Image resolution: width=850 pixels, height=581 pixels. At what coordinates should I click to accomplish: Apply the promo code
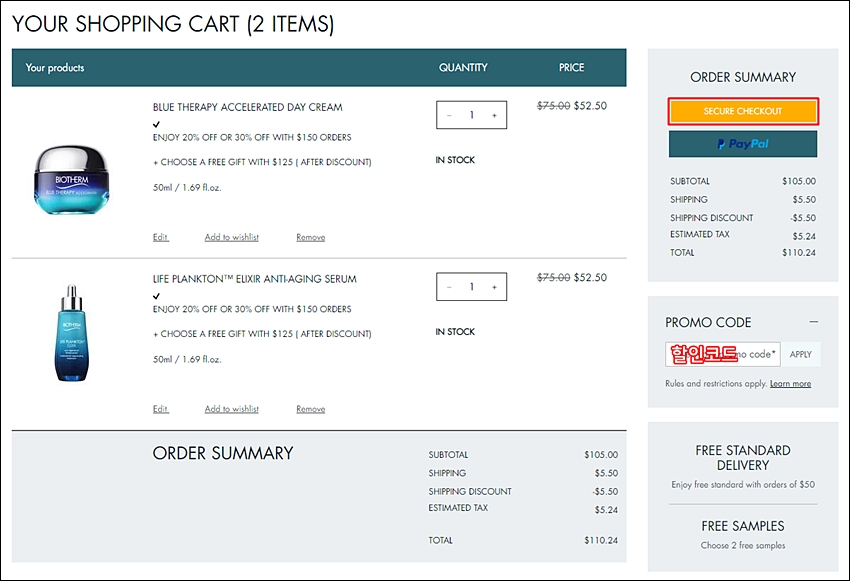point(801,354)
